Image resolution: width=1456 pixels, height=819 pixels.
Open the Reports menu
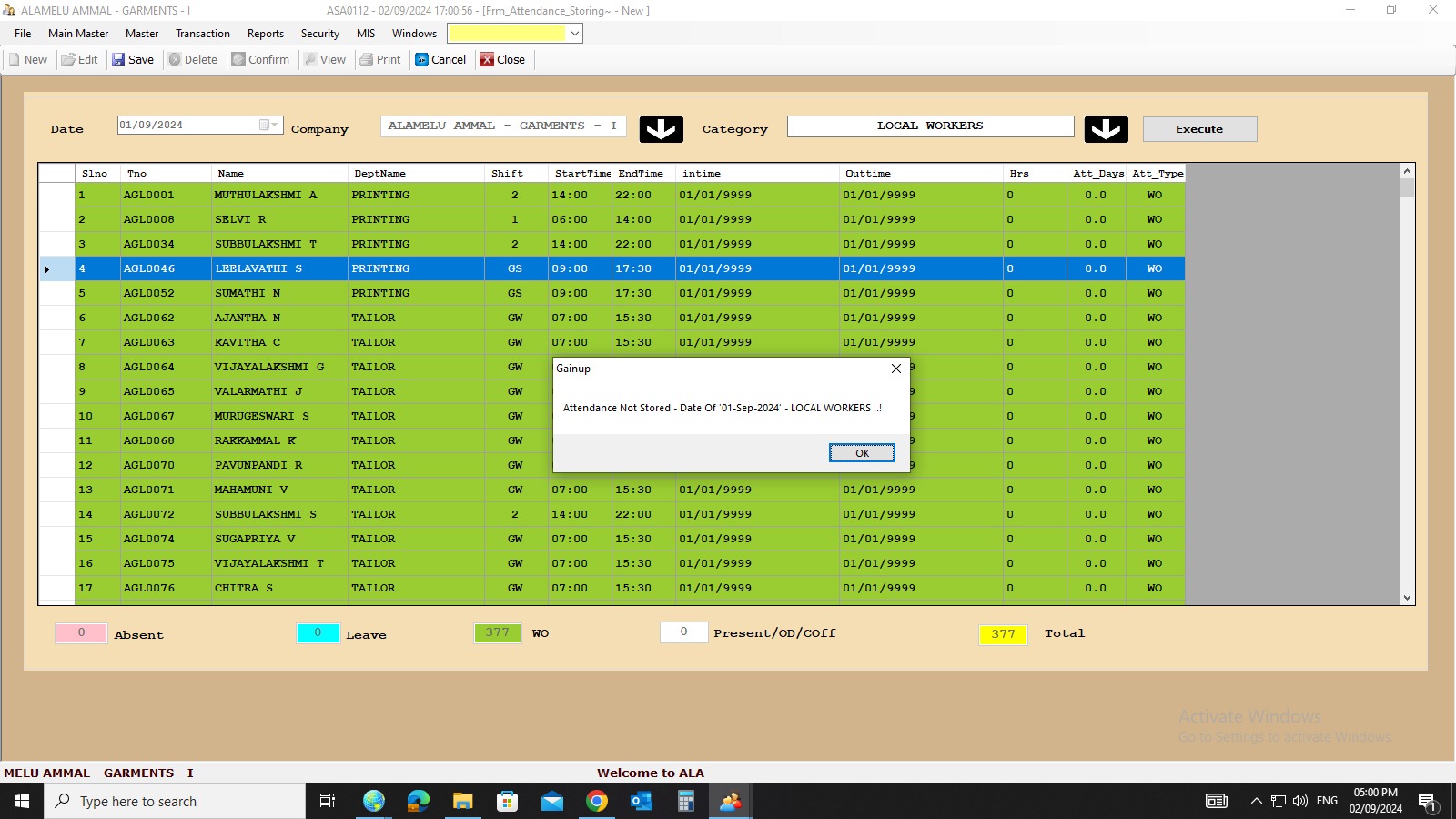[x=265, y=34]
